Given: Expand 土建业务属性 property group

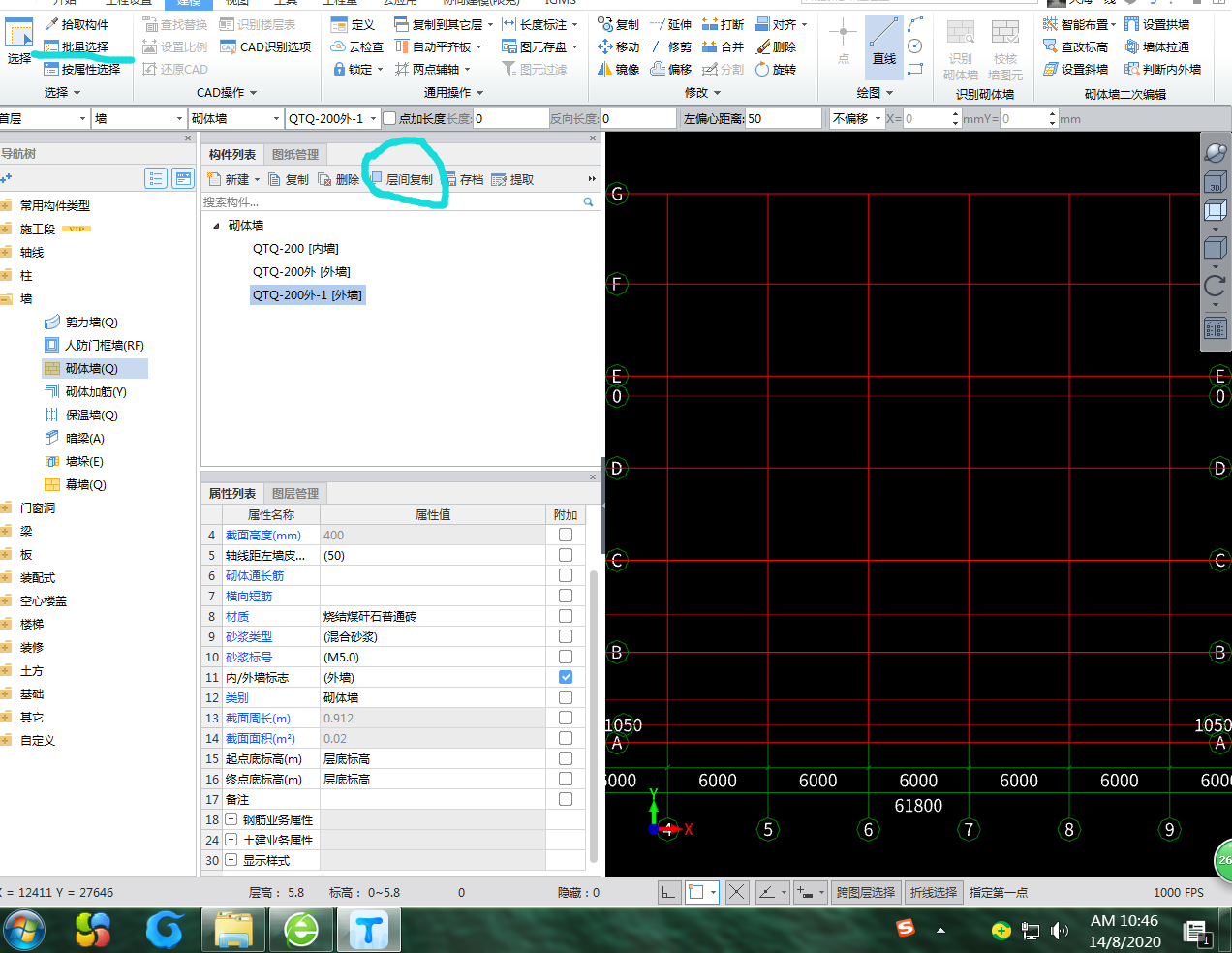Looking at the screenshot, I should pos(231,839).
